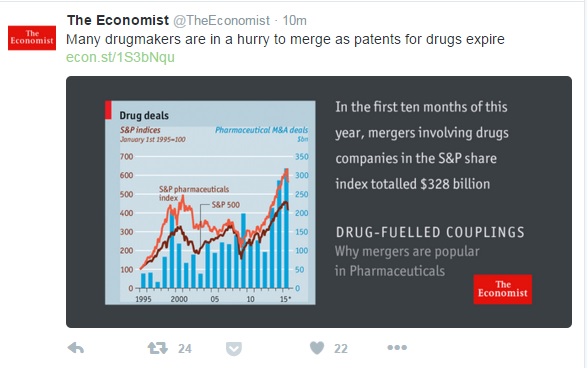
Task: Click the Drug deals chart title
Action: (144, 116)
